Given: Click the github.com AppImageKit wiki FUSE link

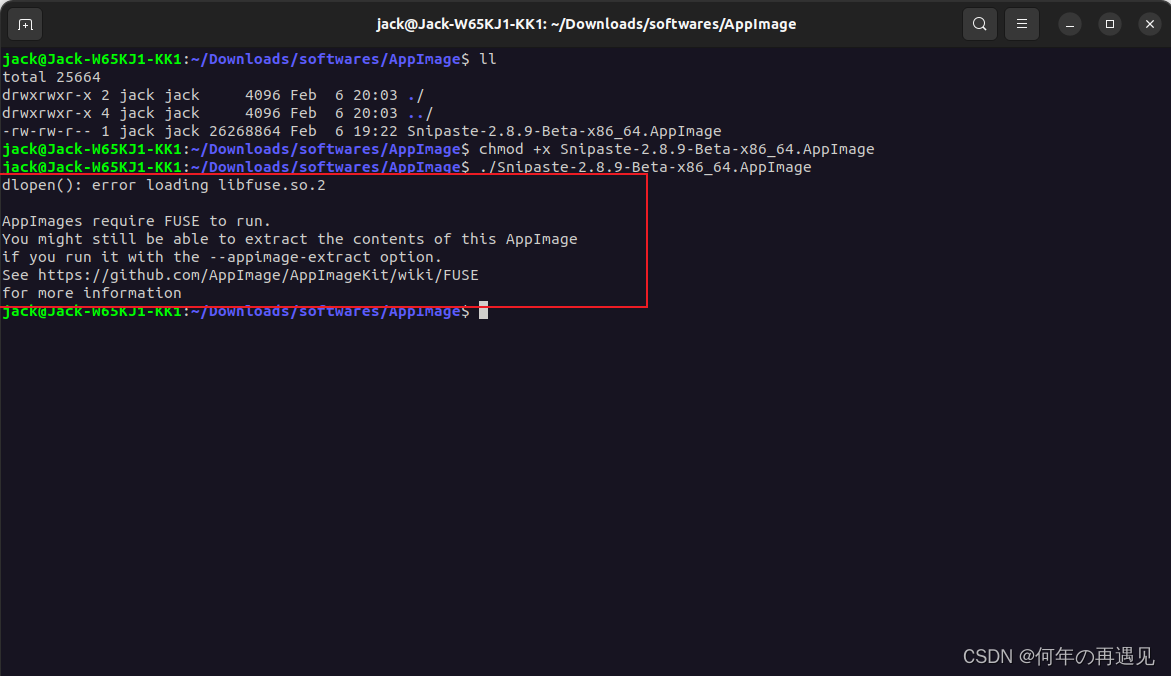Looking at the screenshot, I should point(258,275).
